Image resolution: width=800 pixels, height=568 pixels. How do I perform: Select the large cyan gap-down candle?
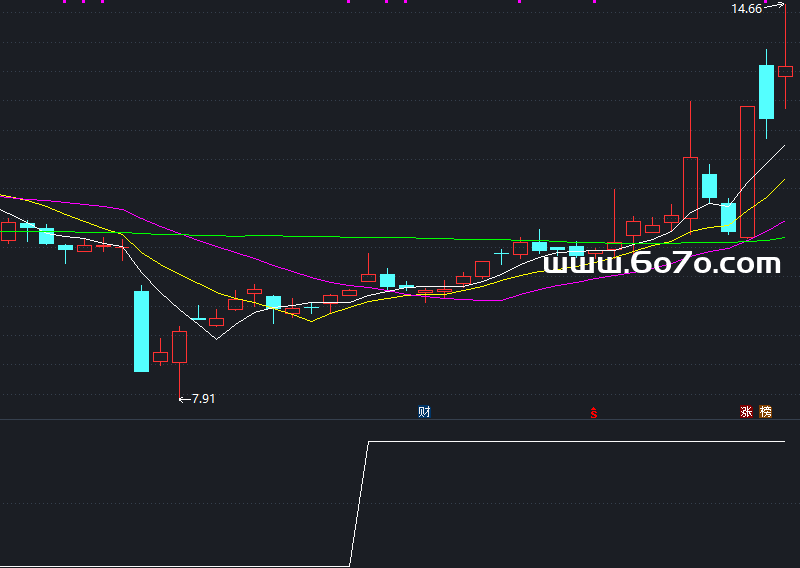coord(141,330)
